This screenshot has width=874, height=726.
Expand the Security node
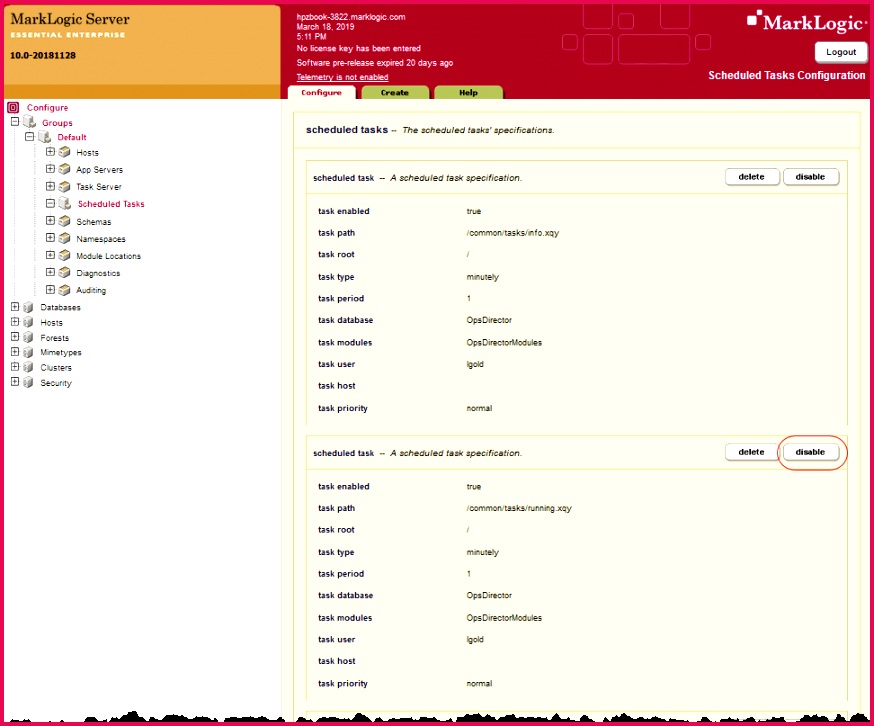[x=15, y=381]
